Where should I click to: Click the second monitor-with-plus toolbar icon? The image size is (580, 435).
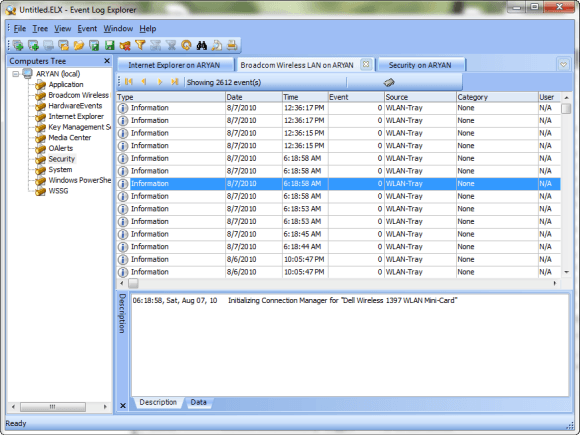pos(33,45)
